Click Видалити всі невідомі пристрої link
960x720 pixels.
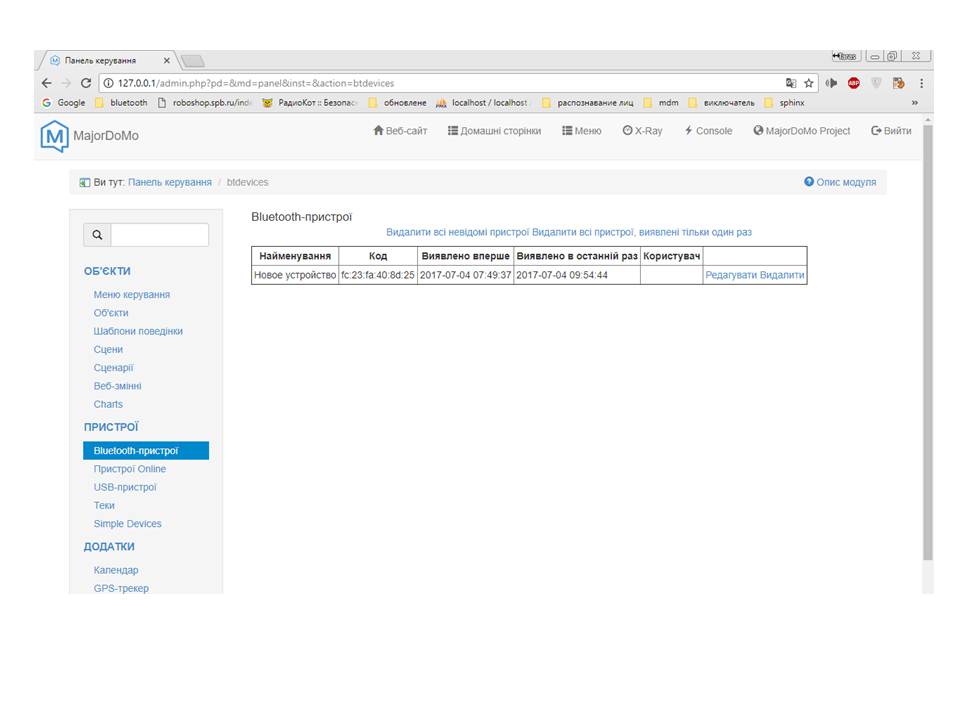pos(457,232)
